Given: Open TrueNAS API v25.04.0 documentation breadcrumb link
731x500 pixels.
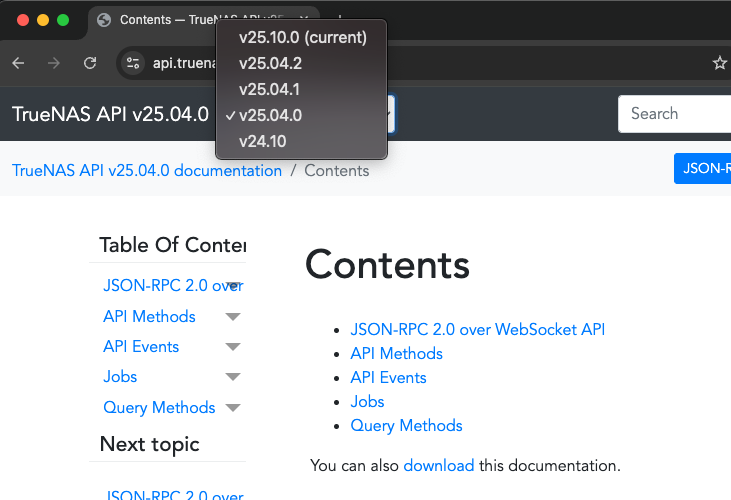Looking at the screenshot, I should pos(147,171).
